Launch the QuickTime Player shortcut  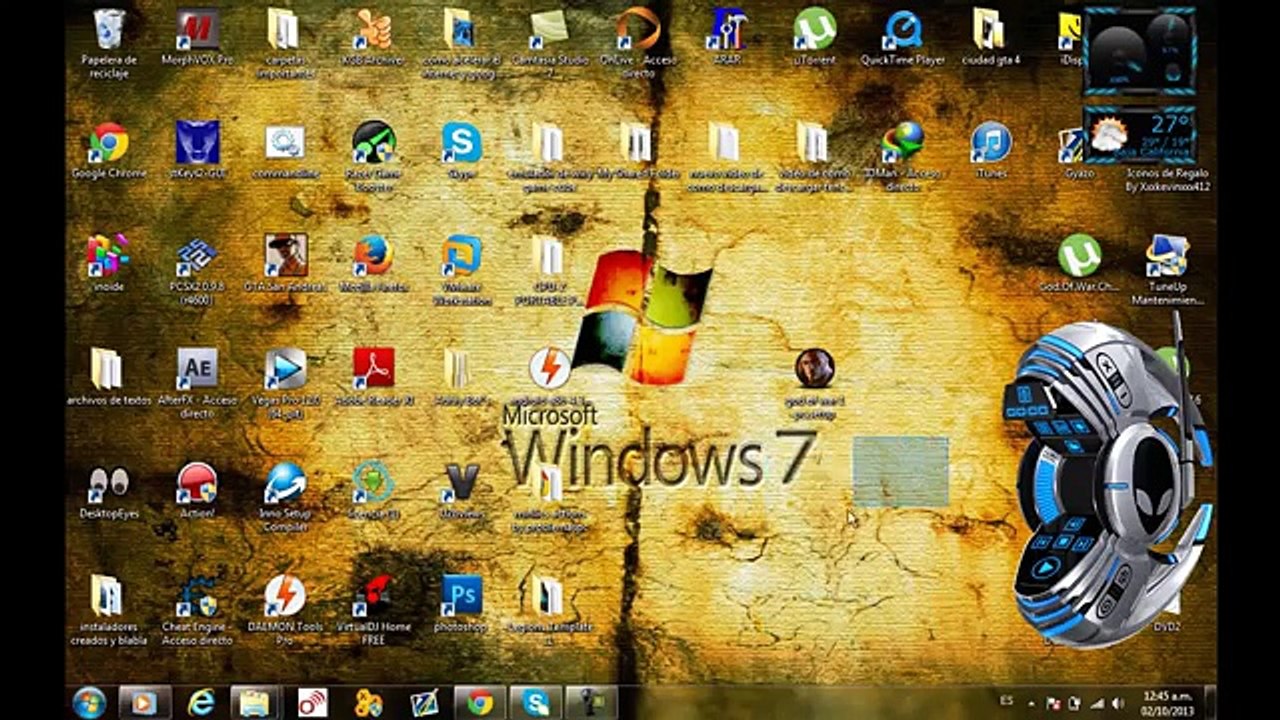coord(902,30)
